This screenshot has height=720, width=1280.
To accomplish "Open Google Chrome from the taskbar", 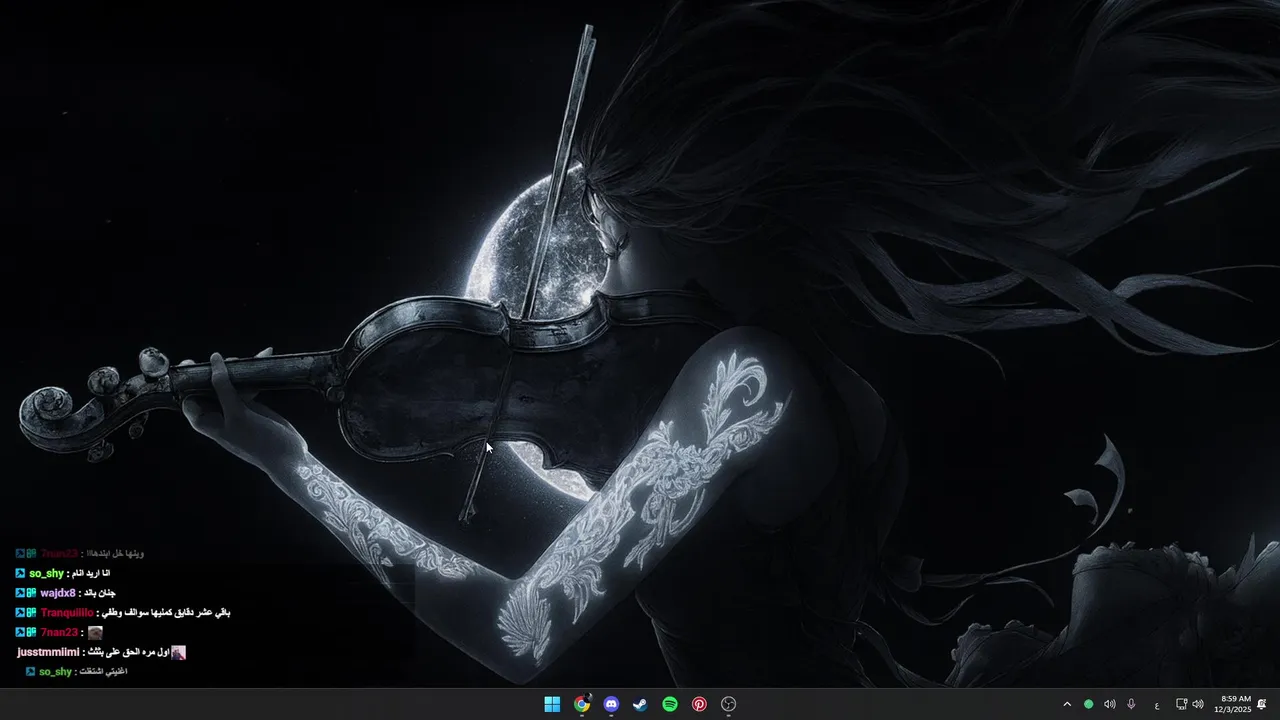I will coord(581,704).
